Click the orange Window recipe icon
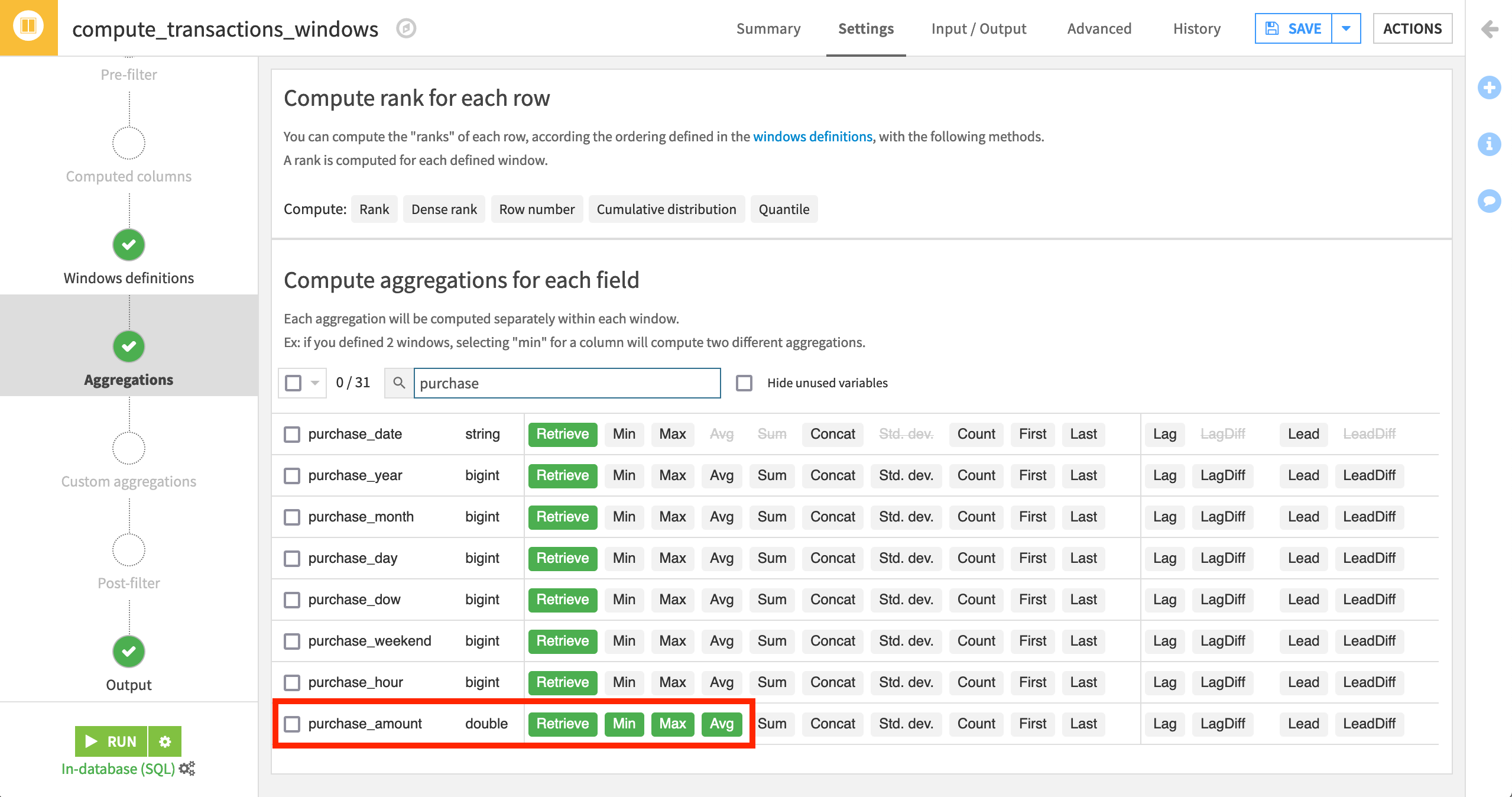 click(28, 27)
